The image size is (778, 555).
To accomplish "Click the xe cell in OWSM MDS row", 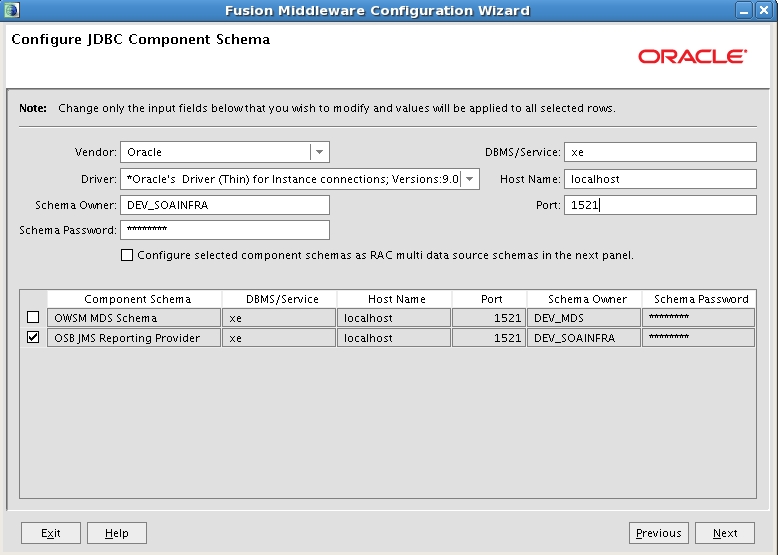I will tap(279, 317).
